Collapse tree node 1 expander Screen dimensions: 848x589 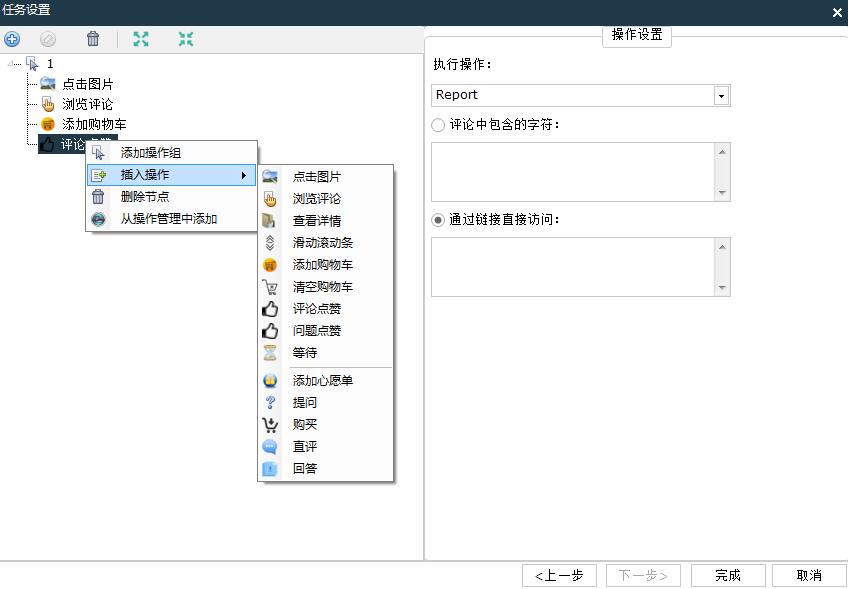coord(10,64)
